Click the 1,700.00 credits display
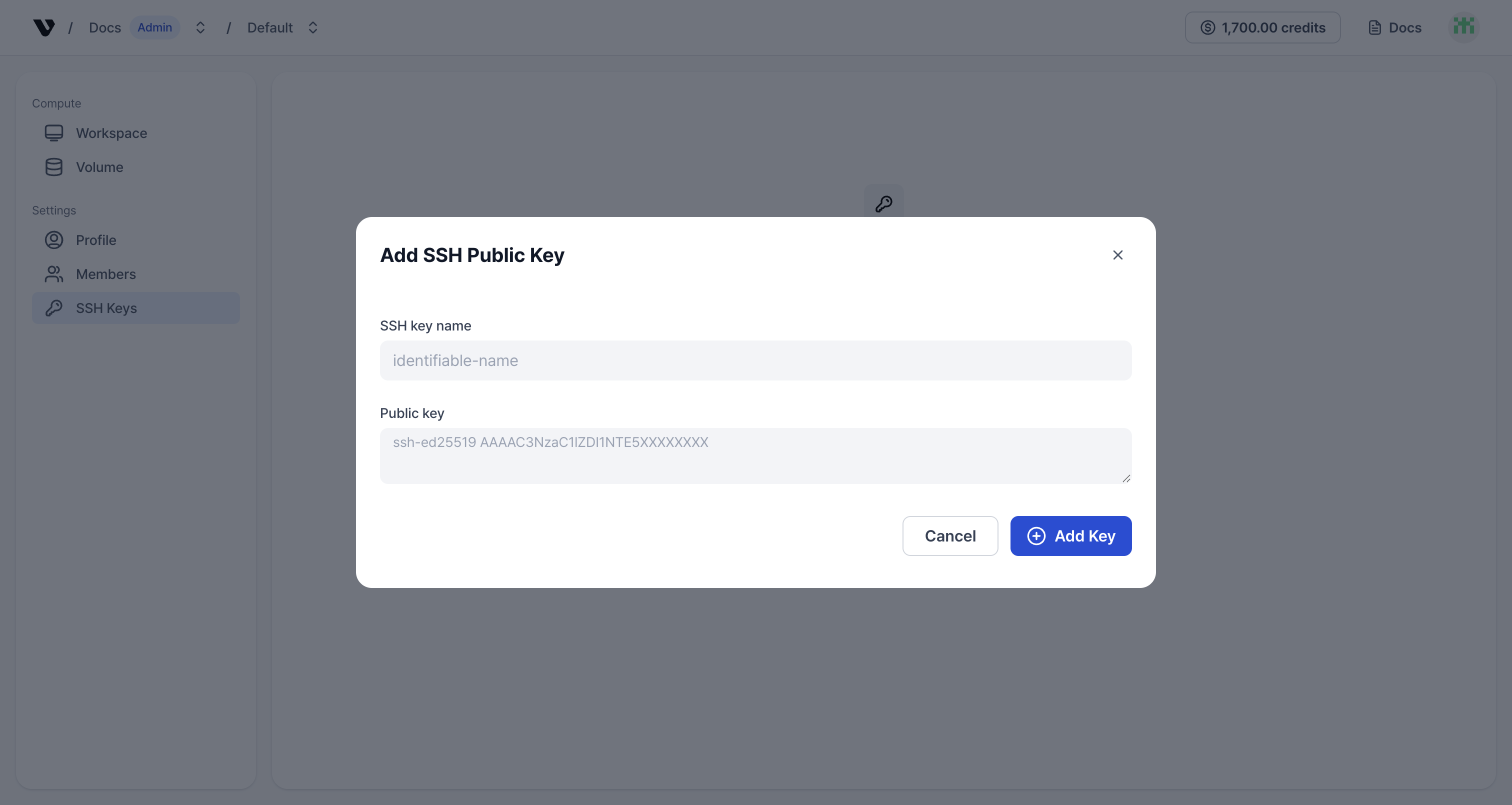Screen dimensions: 1512x805 (x=1262, y=27)
